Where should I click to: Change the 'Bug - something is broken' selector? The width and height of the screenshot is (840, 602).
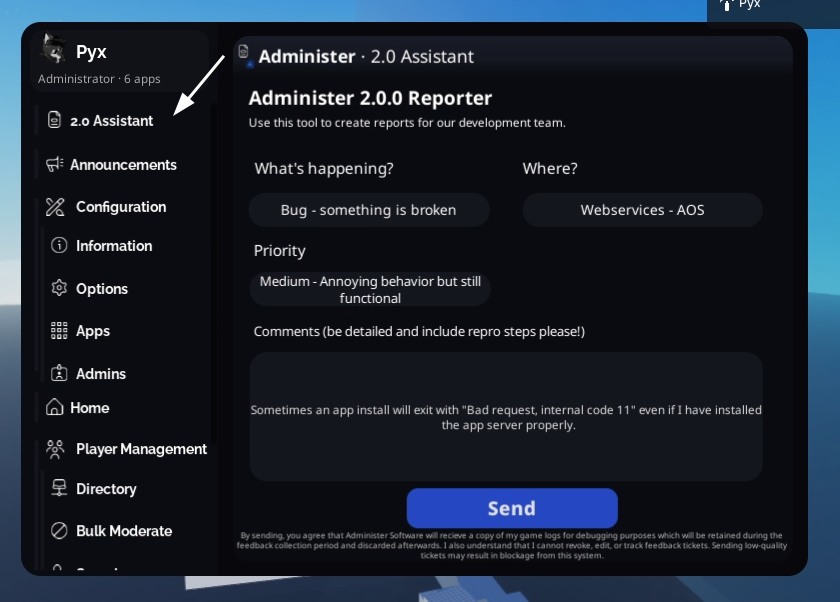coord(369,210)
